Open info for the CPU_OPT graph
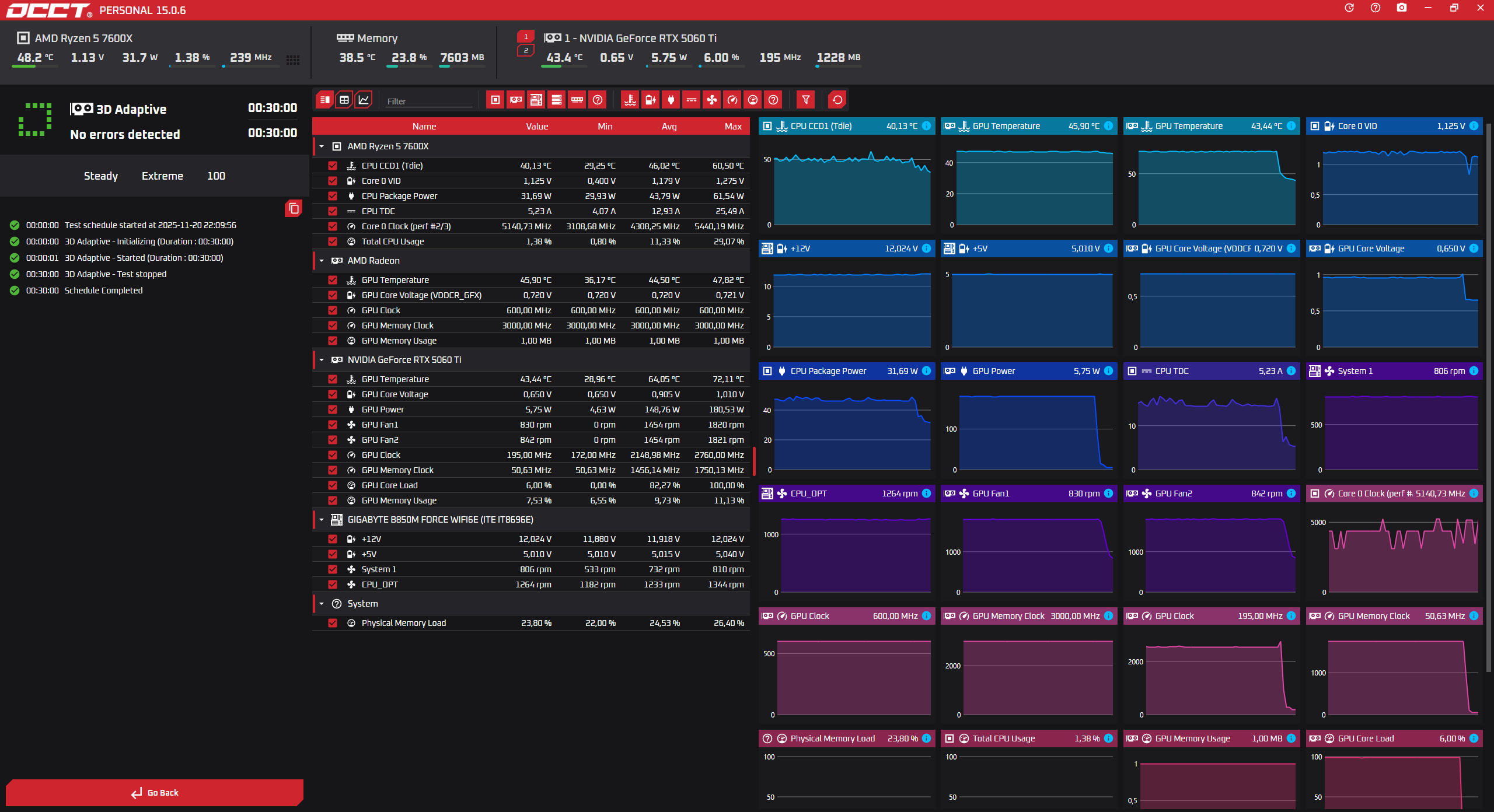 (x=926, y=494)
